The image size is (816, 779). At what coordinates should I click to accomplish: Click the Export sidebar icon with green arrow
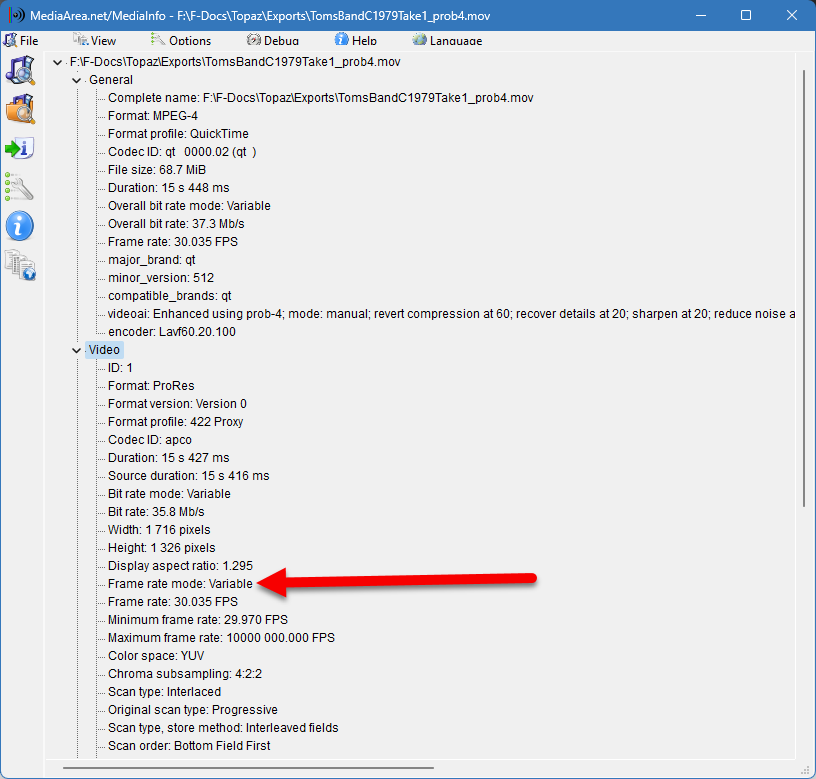[20, 148]
